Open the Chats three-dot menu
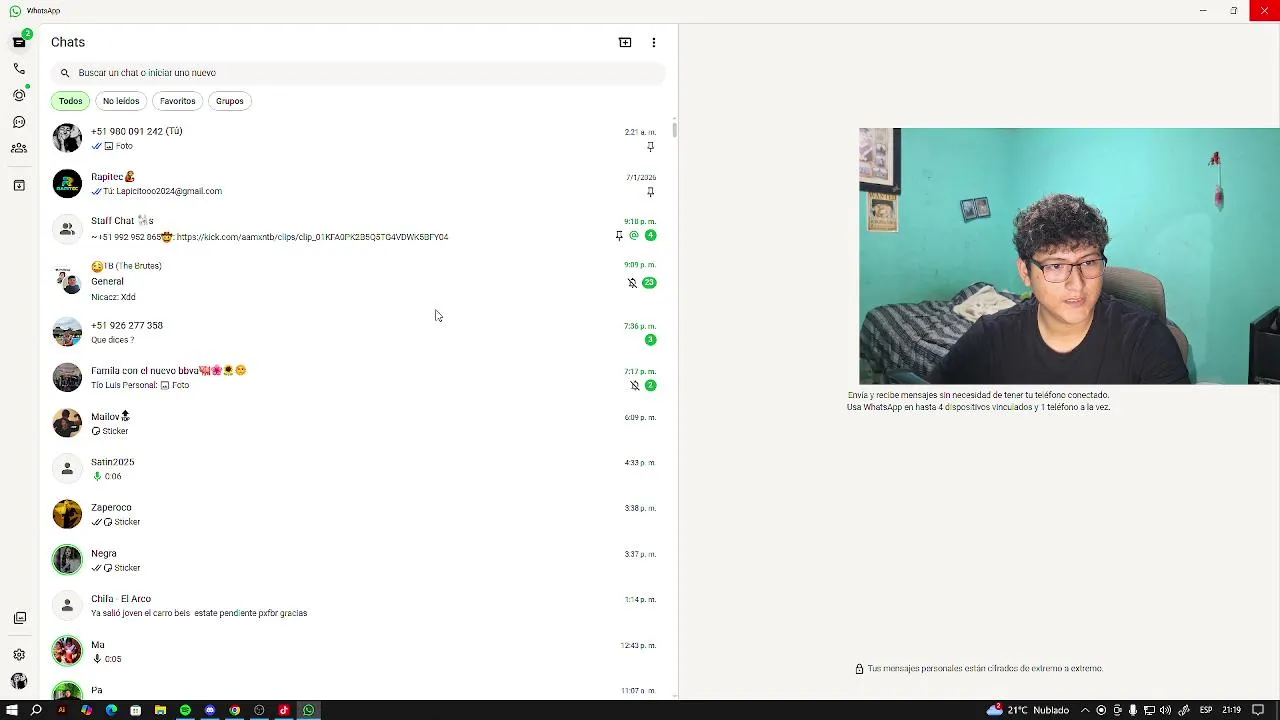1280x720 pixels. (x=654, y=42)
